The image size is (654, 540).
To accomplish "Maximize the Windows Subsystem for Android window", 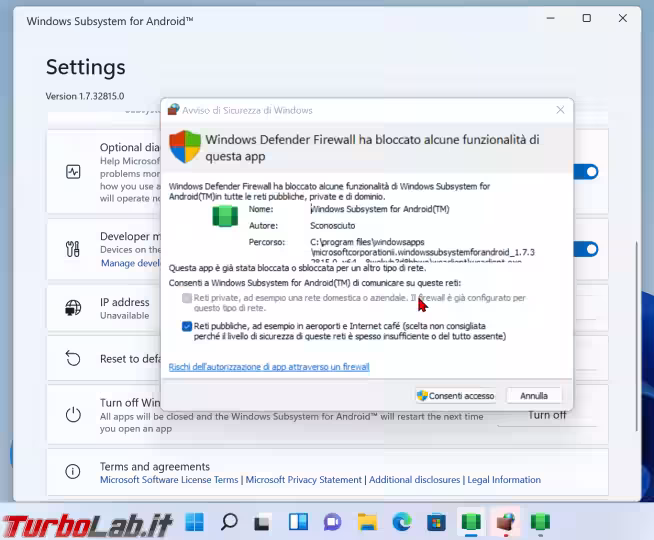I will coord(586,18).
